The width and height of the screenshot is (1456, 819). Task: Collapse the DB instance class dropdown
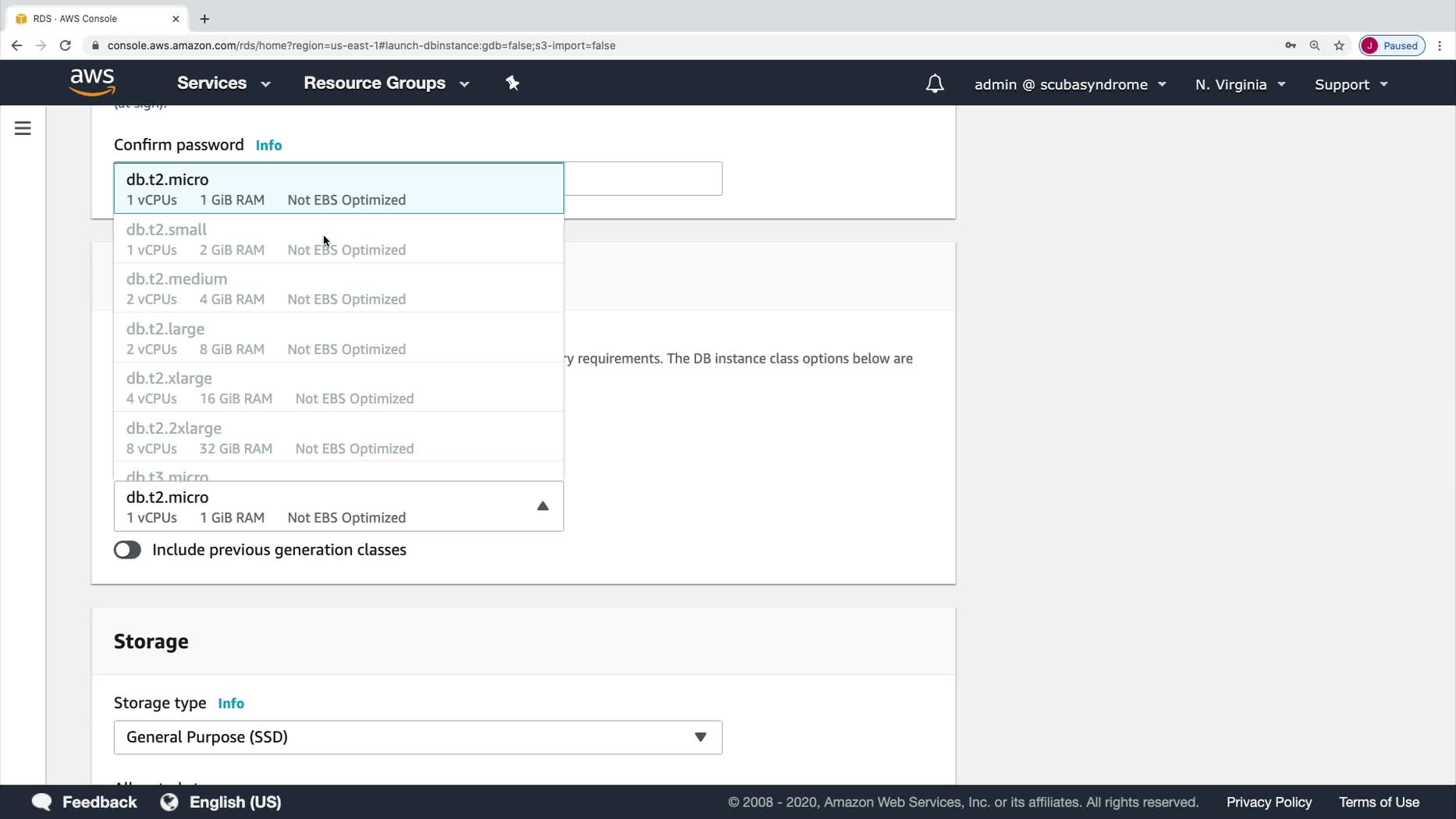[x=339, y=506]
